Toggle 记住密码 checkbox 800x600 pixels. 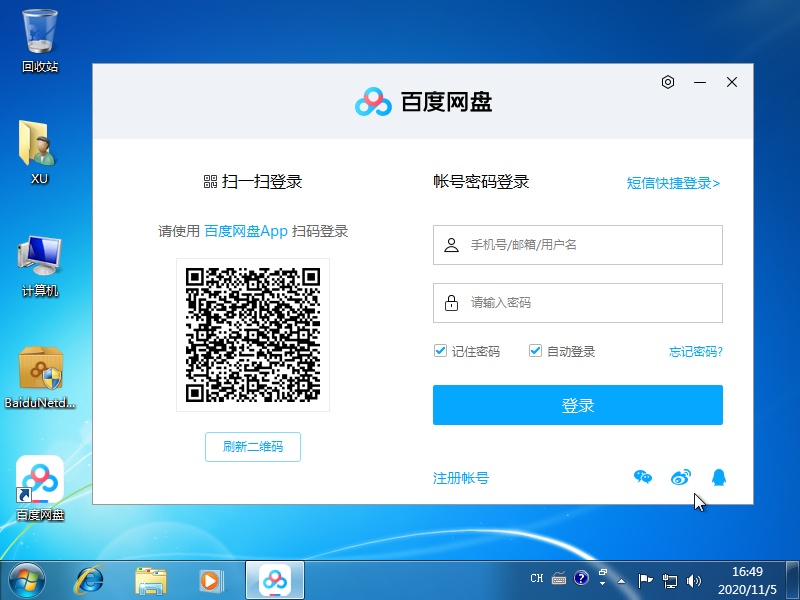point(440,351)
